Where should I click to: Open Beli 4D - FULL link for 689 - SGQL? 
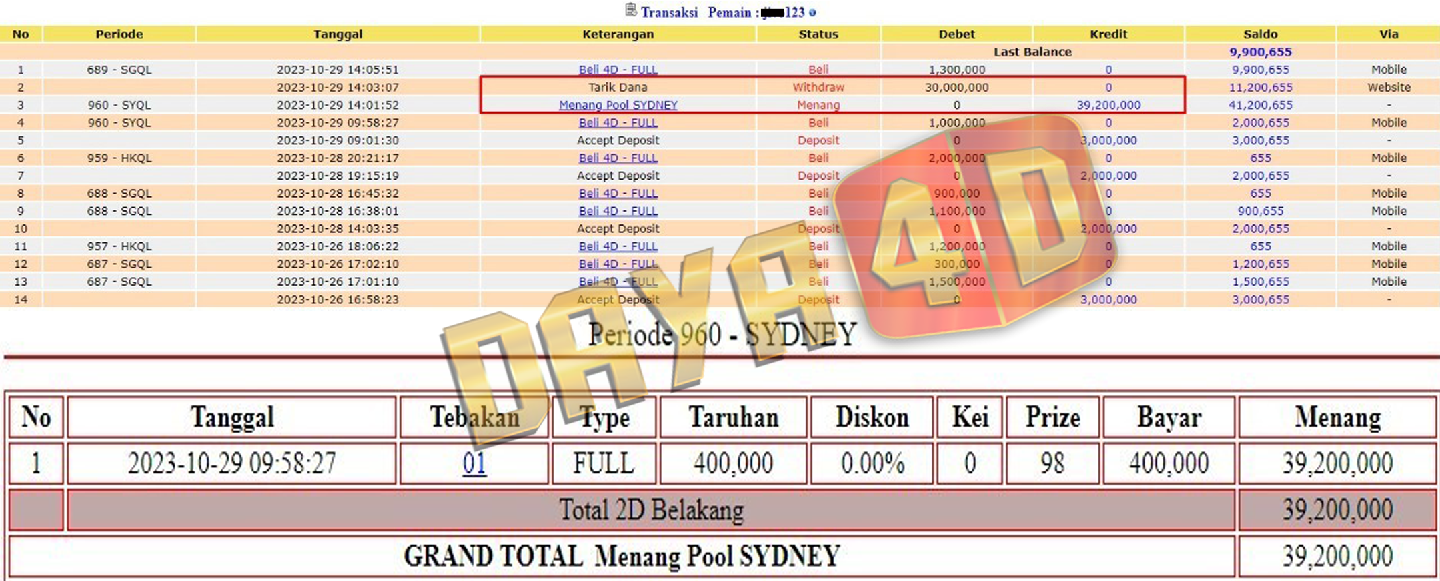tap(618, 70)
